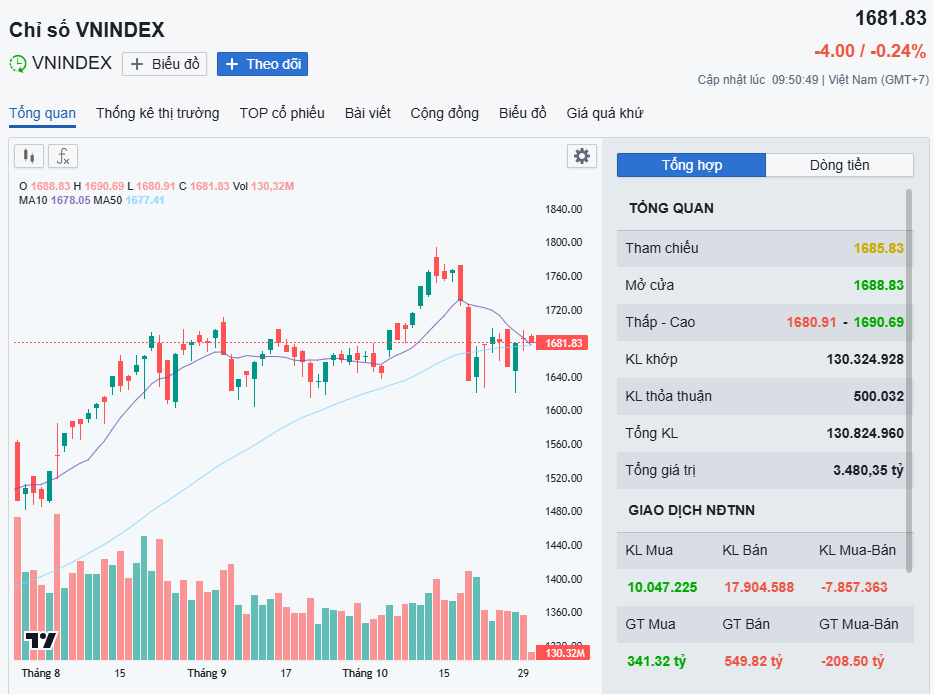Click the right panel vertical scrollbar
Viewport: 934px width, 694px height.
(909, 380)
